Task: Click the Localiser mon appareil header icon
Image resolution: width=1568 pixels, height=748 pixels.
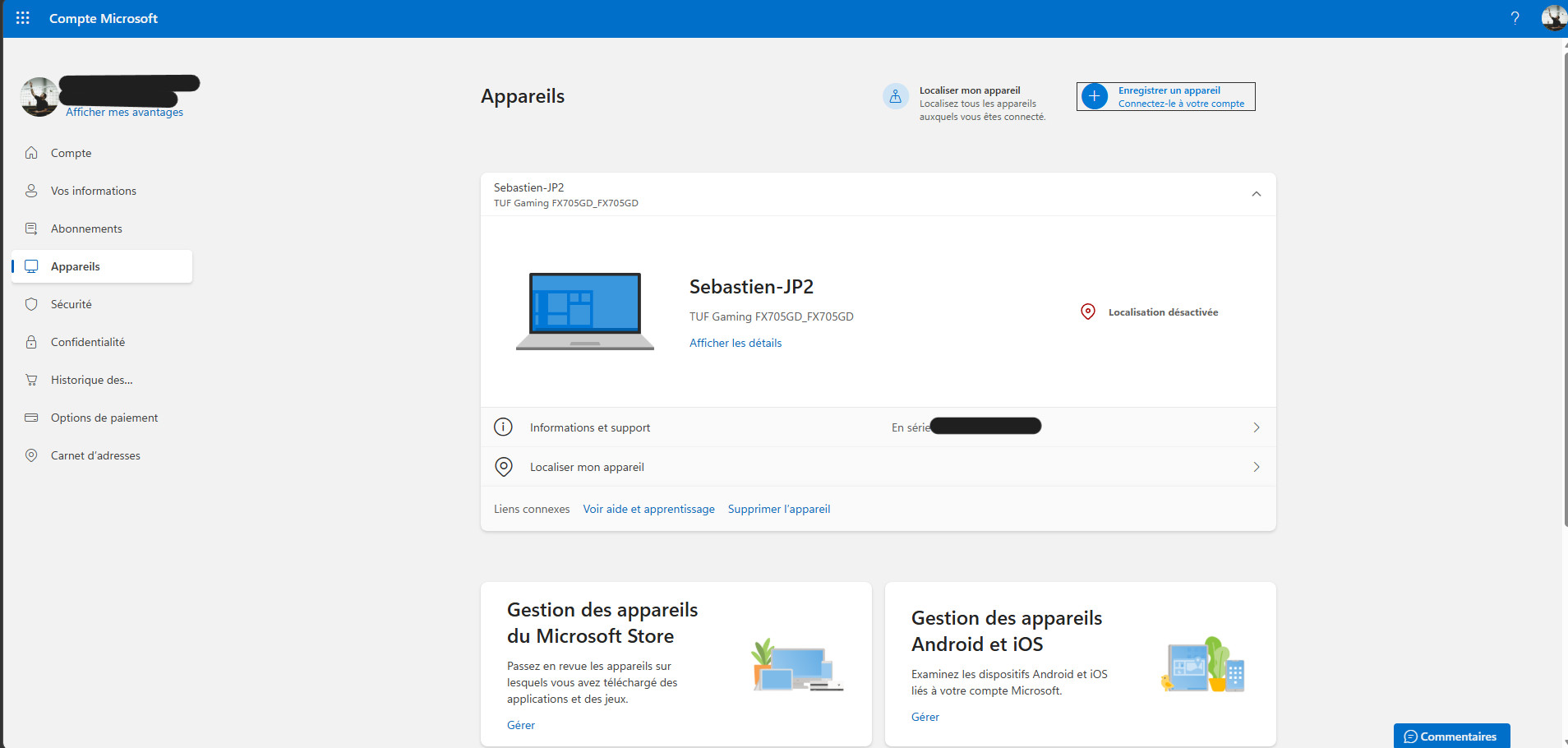Action: click(x=896, y=96)
